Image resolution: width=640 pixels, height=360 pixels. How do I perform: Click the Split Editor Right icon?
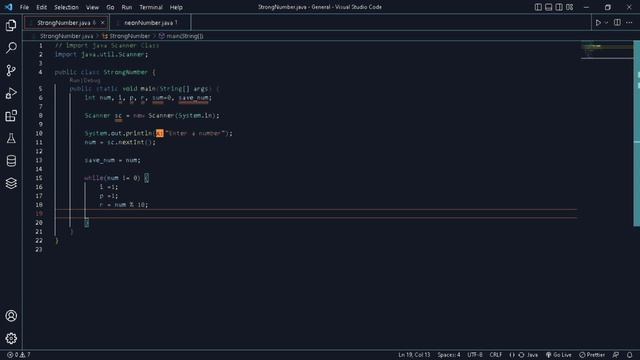pyautogui.click(x=617, y=23)
